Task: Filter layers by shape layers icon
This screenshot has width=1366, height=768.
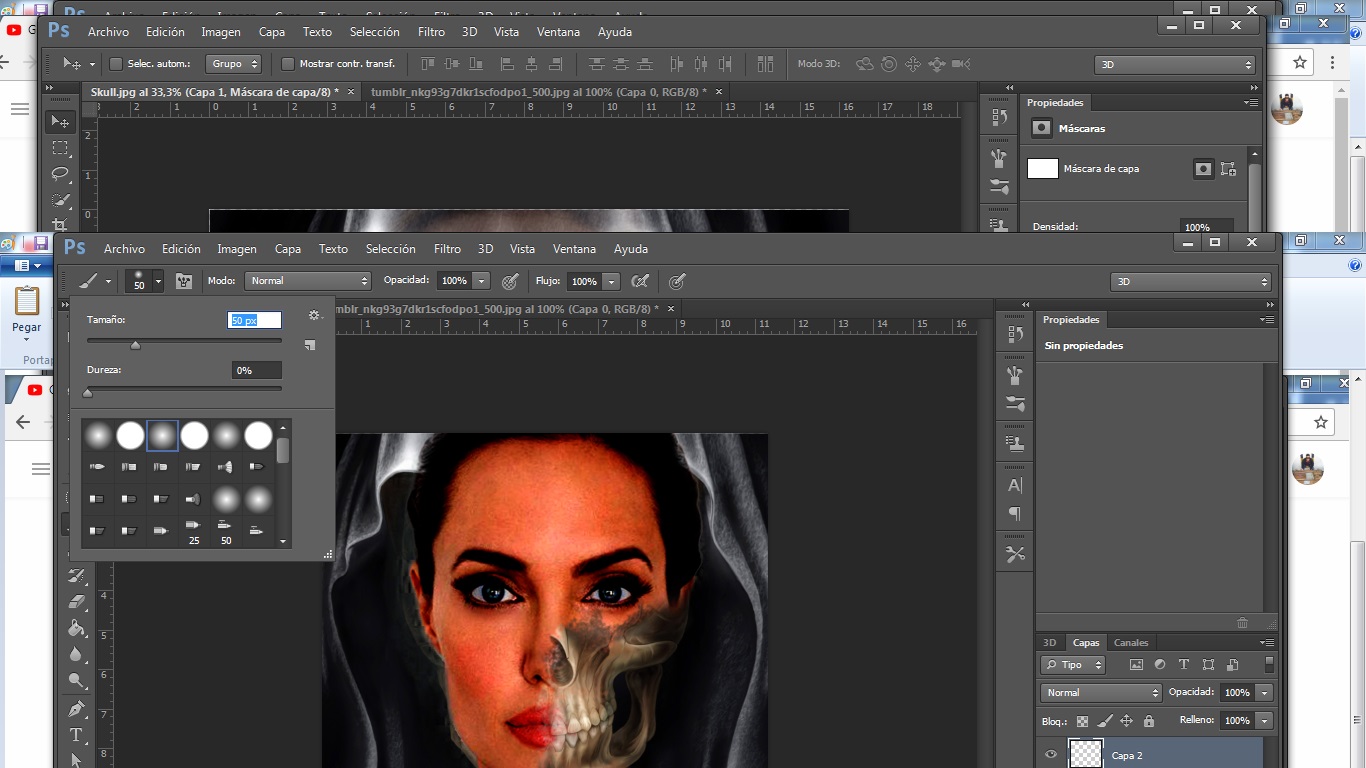Action: pos(1208,664)
